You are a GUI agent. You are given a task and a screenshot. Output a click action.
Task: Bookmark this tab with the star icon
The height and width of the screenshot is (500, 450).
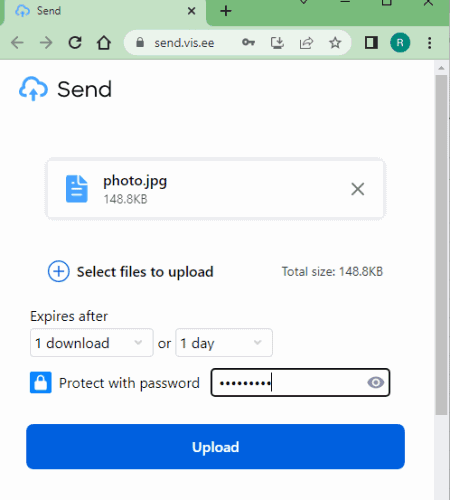[335, 43]
